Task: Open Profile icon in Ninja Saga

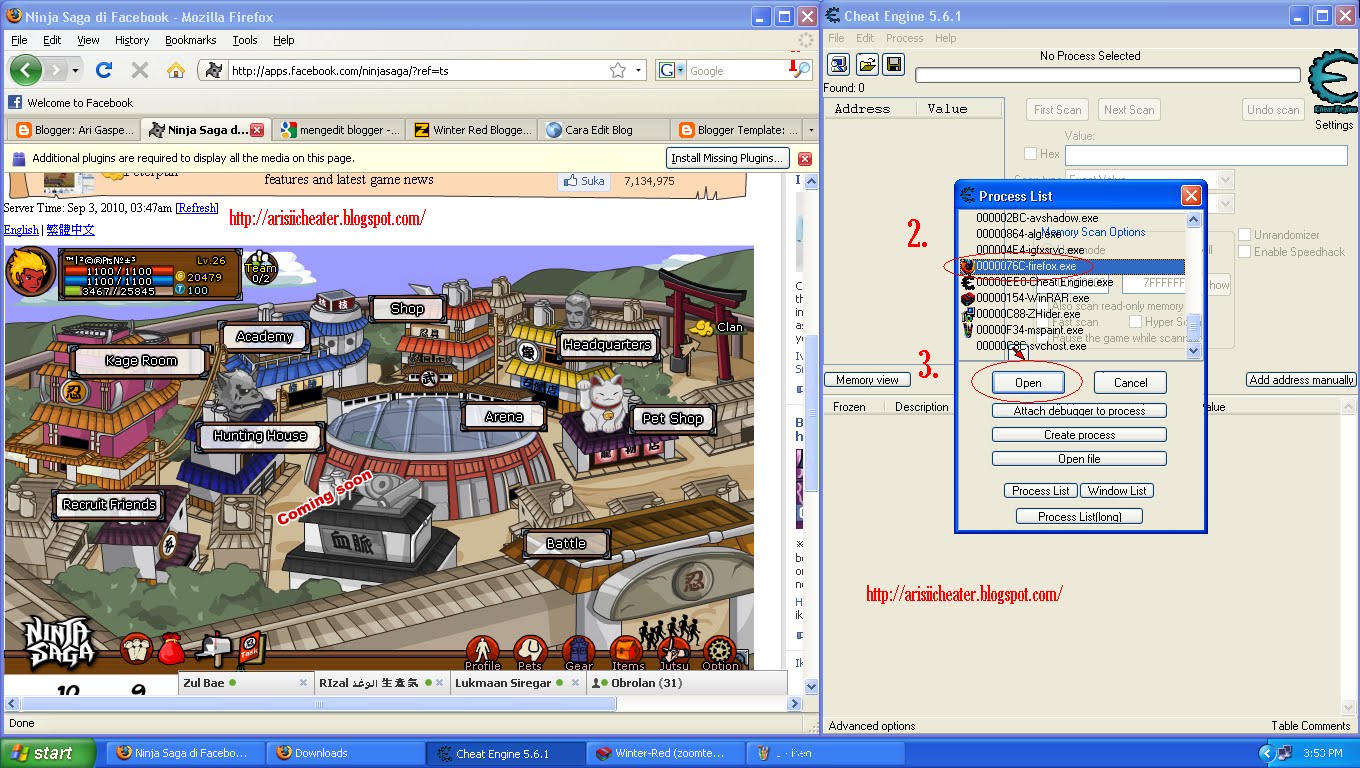Action: 482,653
